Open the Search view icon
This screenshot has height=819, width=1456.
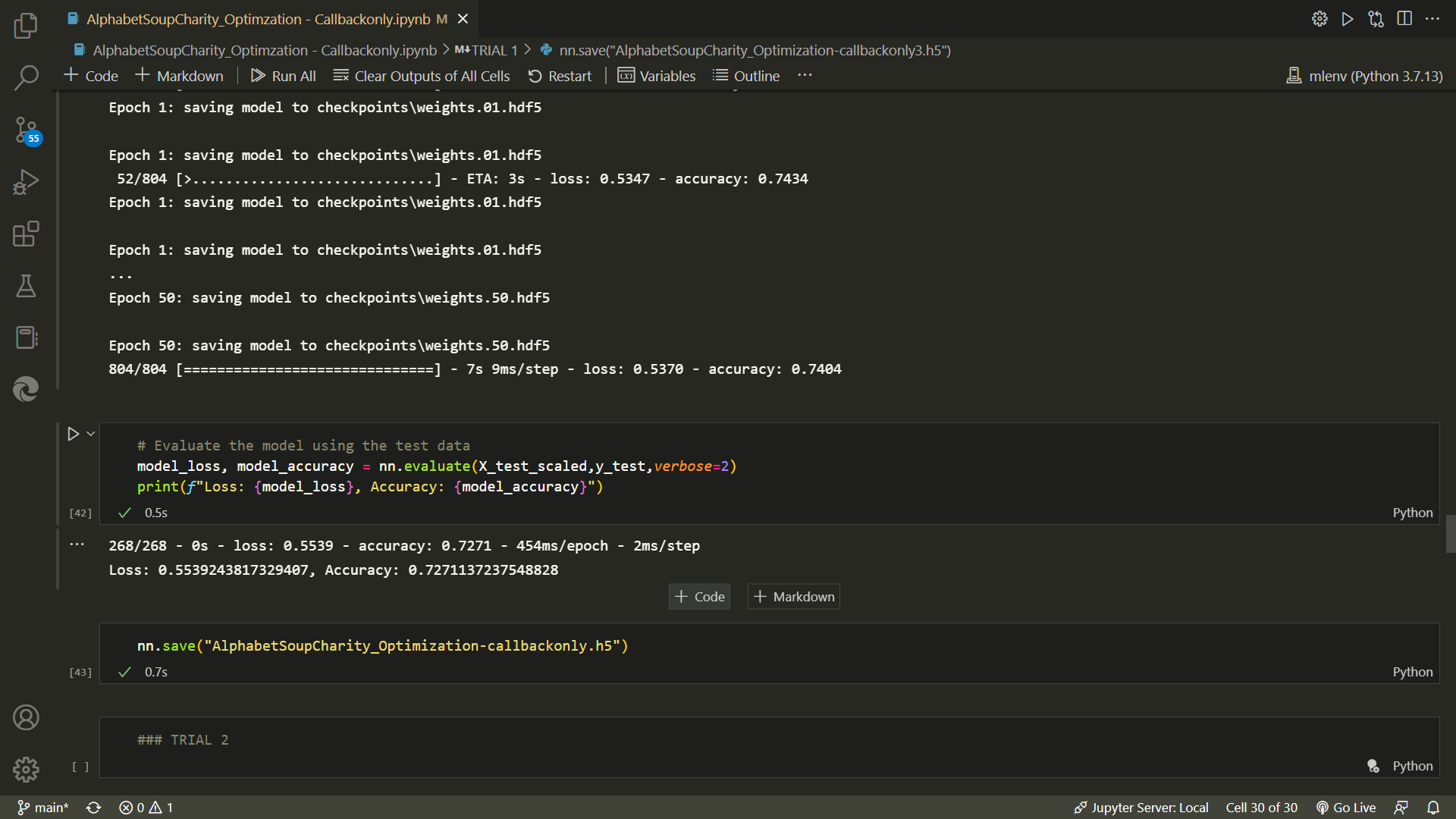click(x=26, y=77)
